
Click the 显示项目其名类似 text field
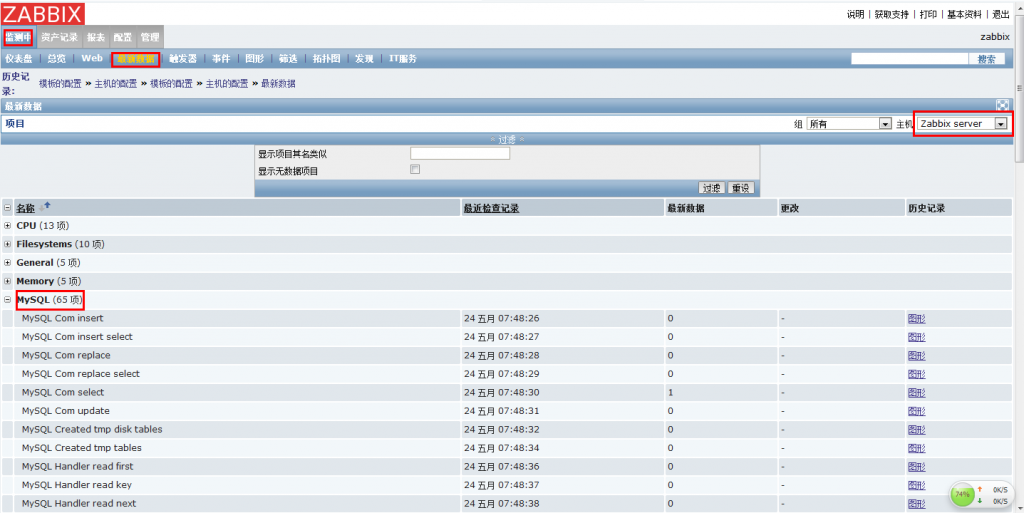coord(460,153)
